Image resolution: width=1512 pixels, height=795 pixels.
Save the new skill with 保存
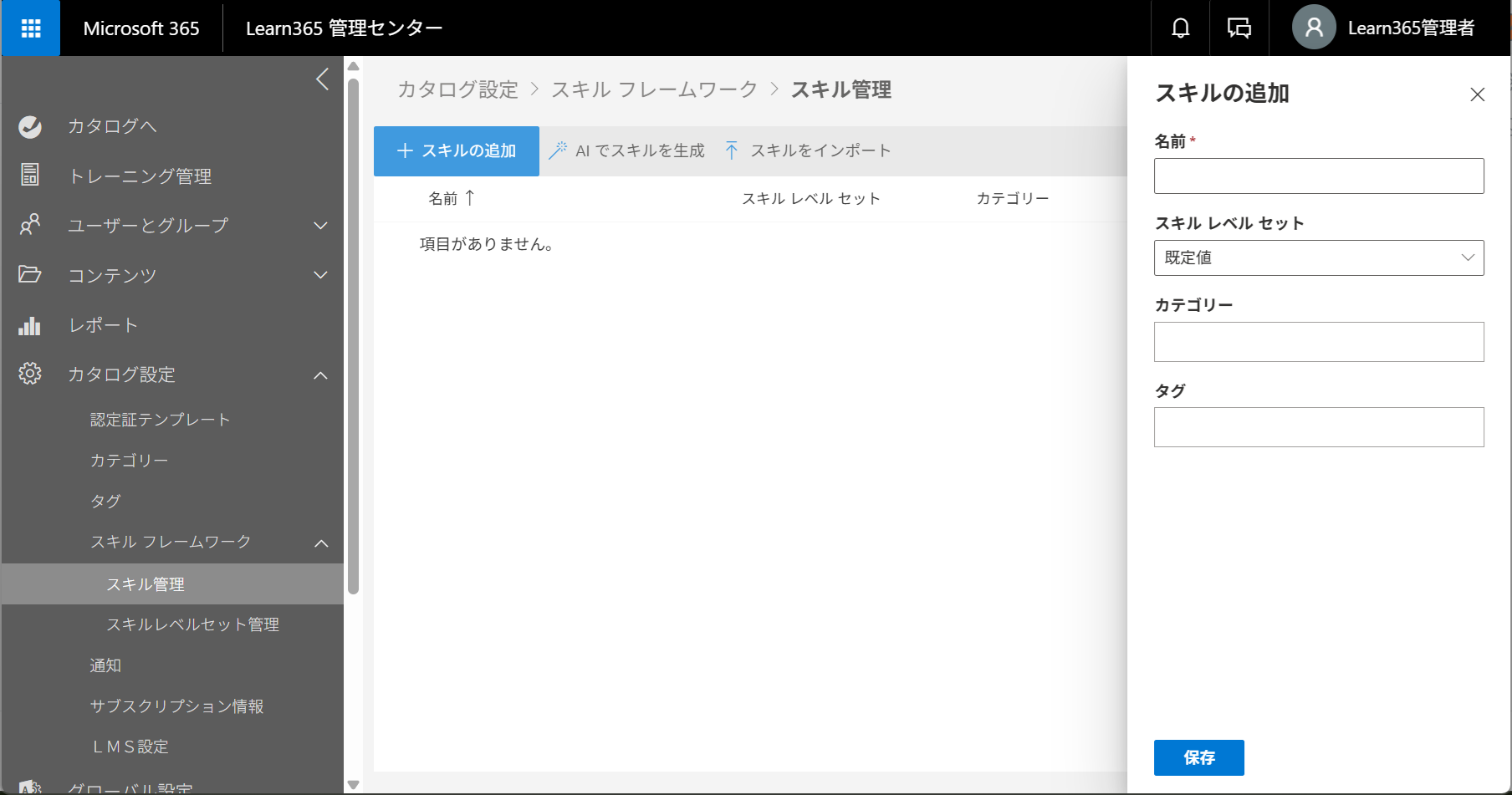click(x=1199, y=757)
